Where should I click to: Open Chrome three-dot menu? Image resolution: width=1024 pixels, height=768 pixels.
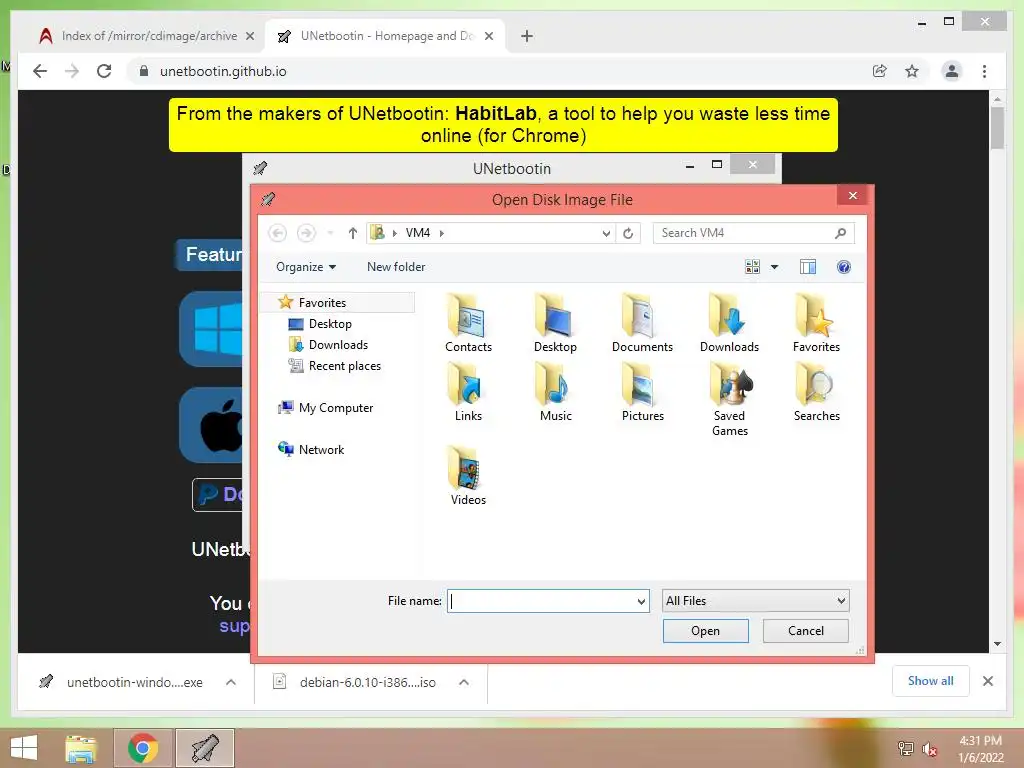pyautogui.click(x=984, y=71)
